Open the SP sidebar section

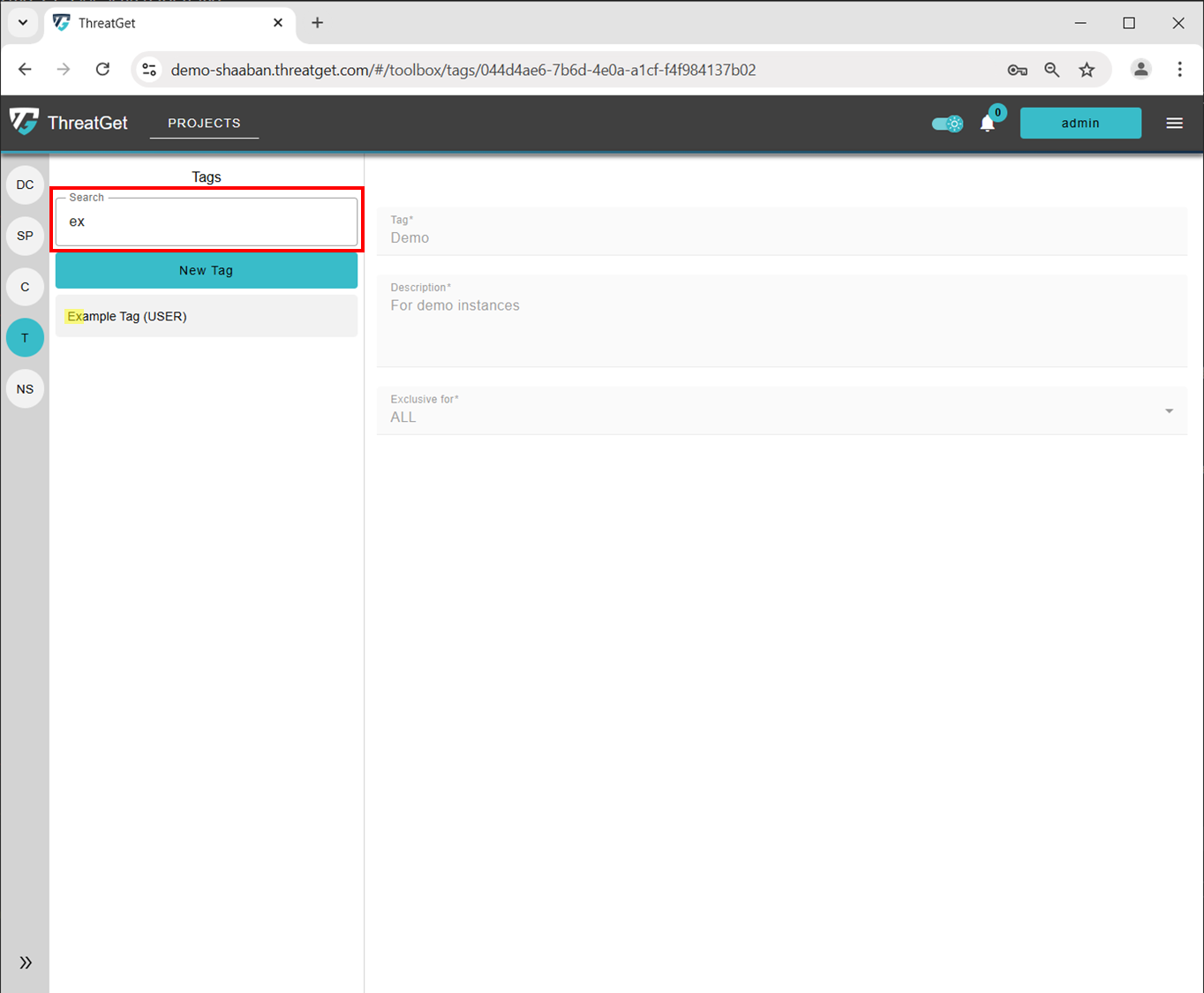click(x=25, y=236)
